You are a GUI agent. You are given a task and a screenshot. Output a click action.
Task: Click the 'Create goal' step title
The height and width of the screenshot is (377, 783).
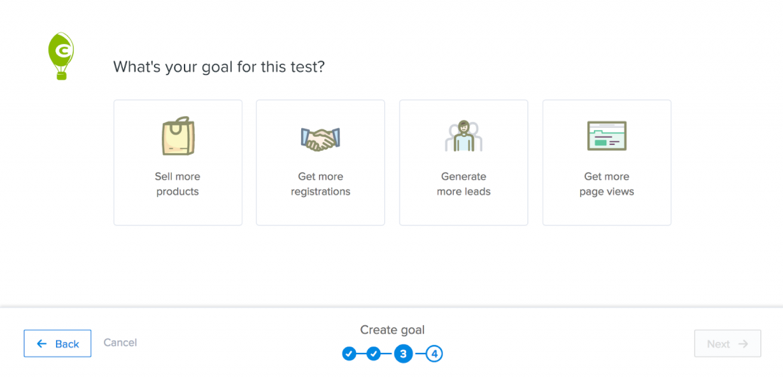pos(392,330)
